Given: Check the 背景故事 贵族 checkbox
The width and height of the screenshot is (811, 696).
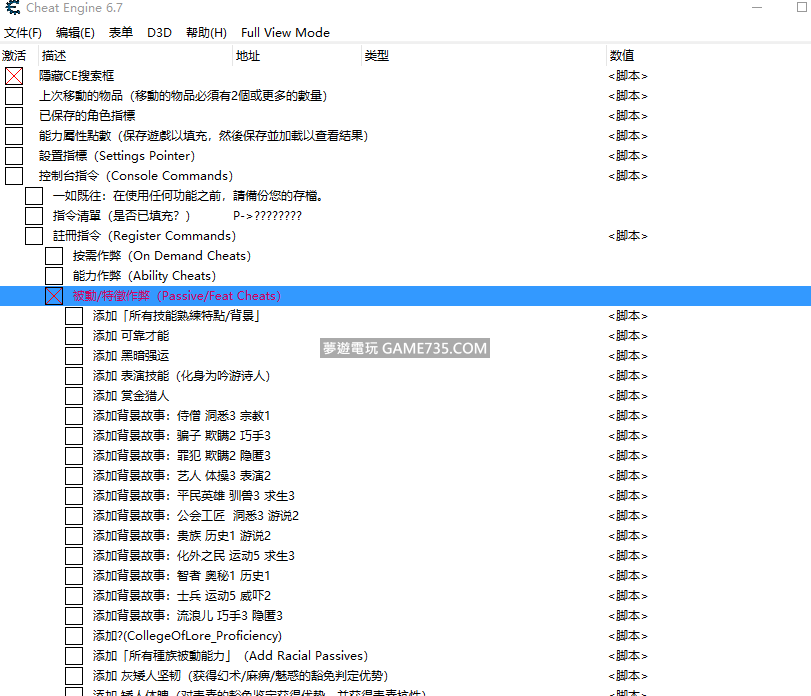Looking at the screenshot, I should tap(74, 536).
